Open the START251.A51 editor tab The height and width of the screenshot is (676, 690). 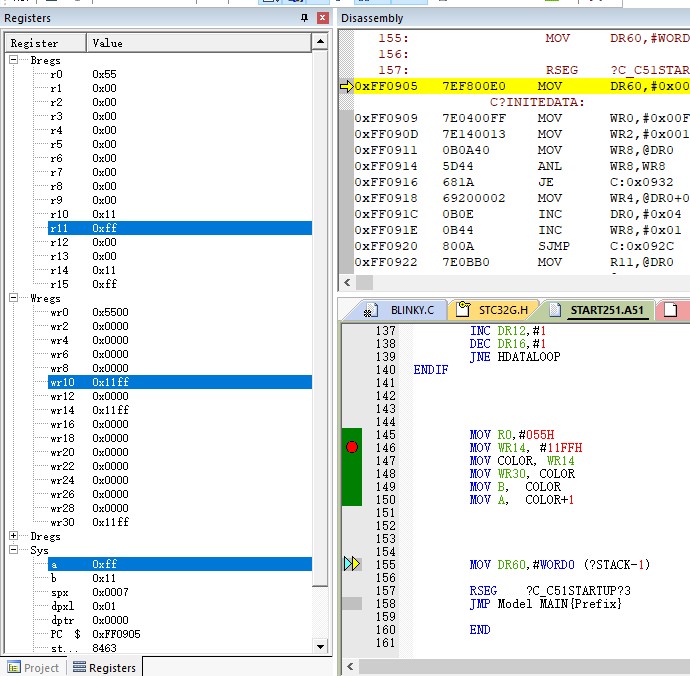[x=596, y=310]
